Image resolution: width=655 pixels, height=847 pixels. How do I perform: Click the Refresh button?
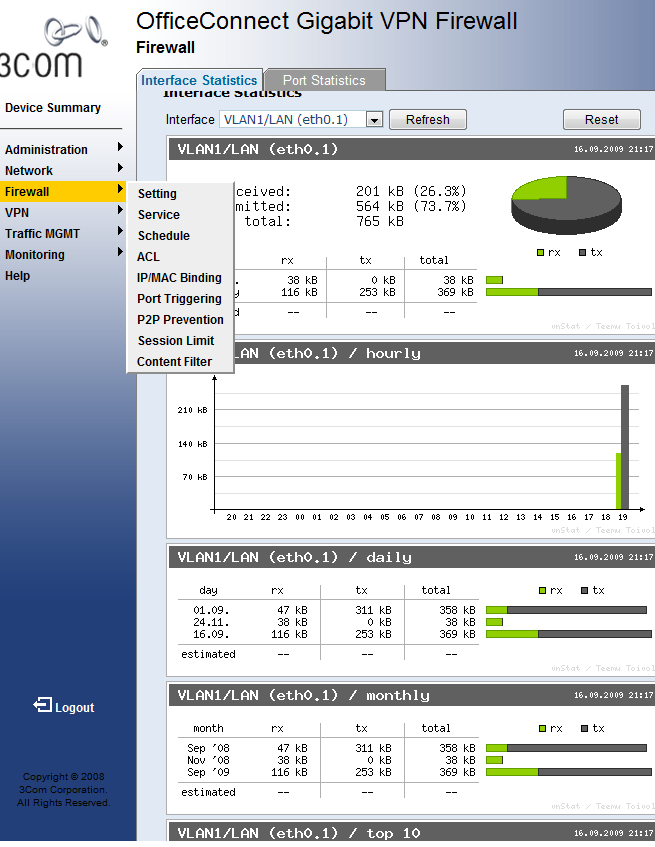pos(428,119)
